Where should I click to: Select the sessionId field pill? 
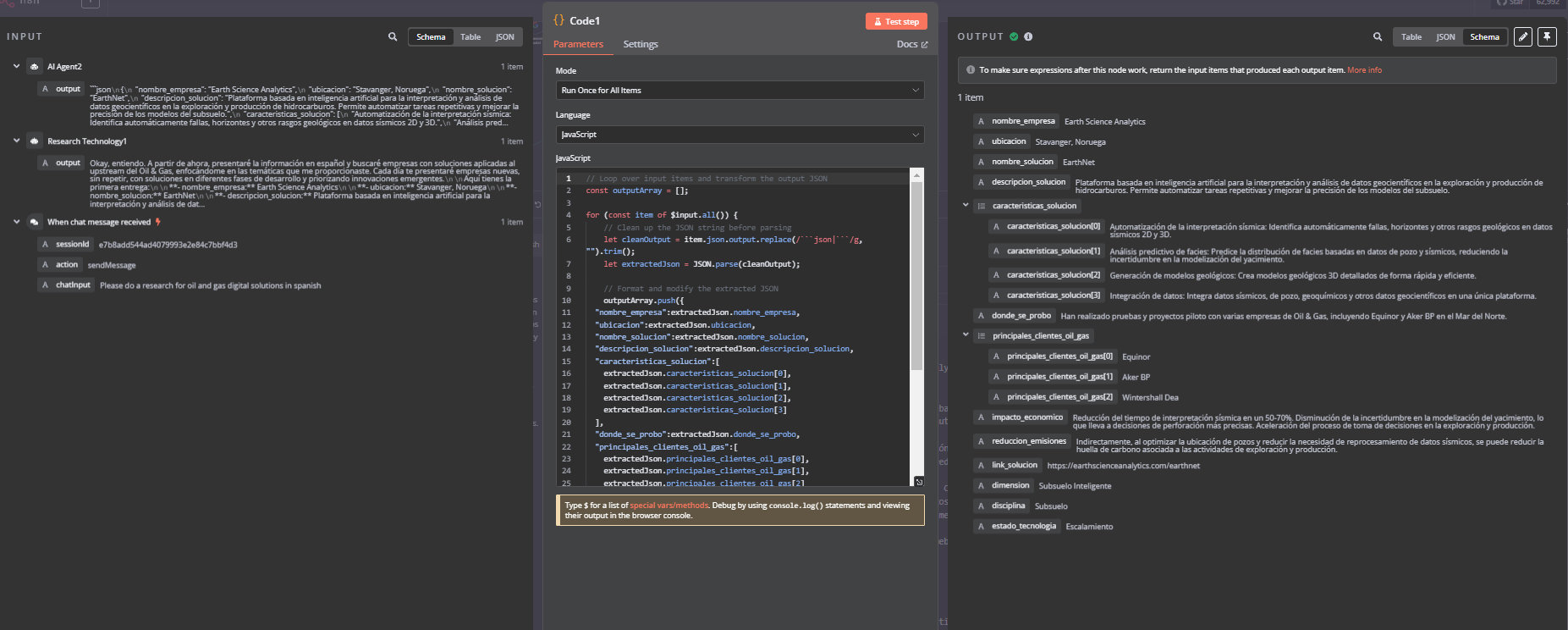point(65,244)
